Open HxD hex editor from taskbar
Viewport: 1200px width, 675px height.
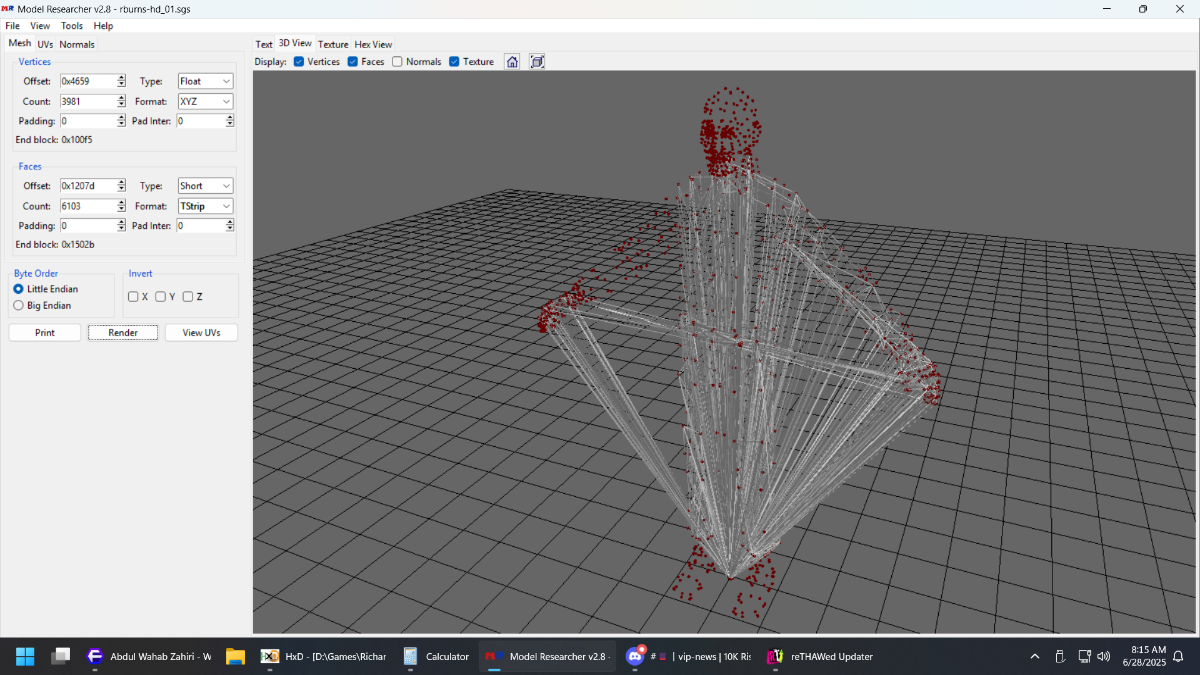(x=322, y=657)
